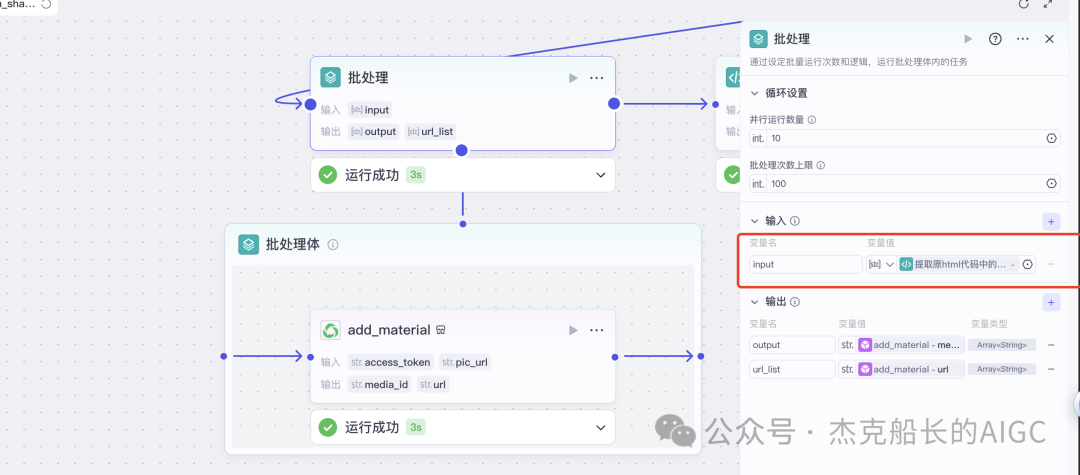Open variable picker for 批处理次数上限 field
The width and height of the screenshot is (1080, 475).
tap(1051, 184)
